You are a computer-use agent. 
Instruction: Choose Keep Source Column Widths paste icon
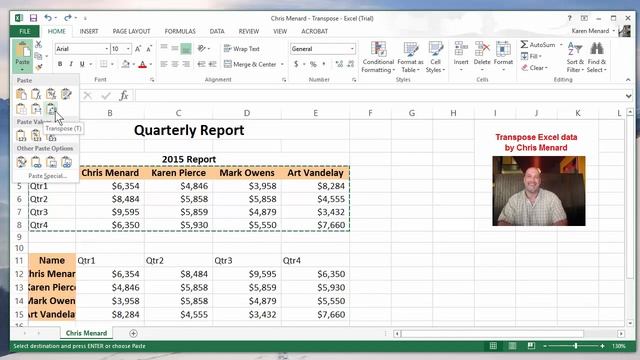[x=36, y=109]
